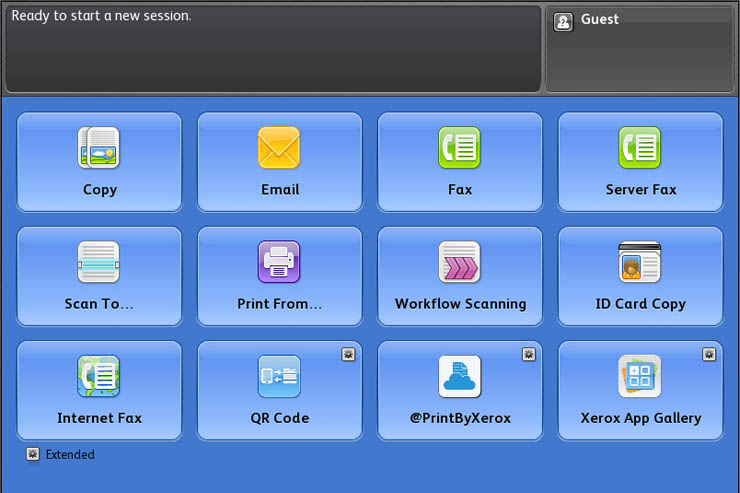Select the Fax phone icon
740x493 pixels.
coord(459,148)
